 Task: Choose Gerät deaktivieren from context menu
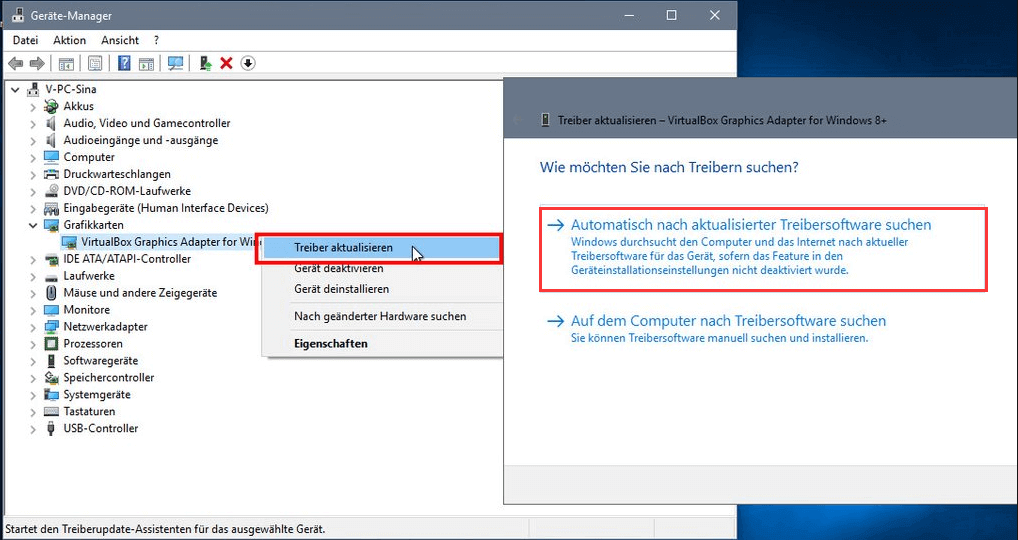[382, 268]
